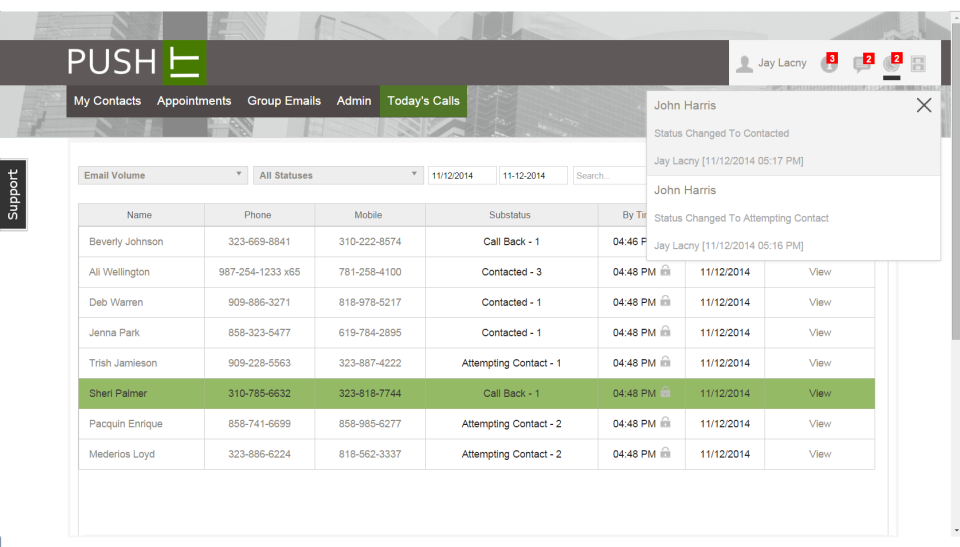Click the PUSH logo
The height and width of the screenshot is (547, 960).
136,62
